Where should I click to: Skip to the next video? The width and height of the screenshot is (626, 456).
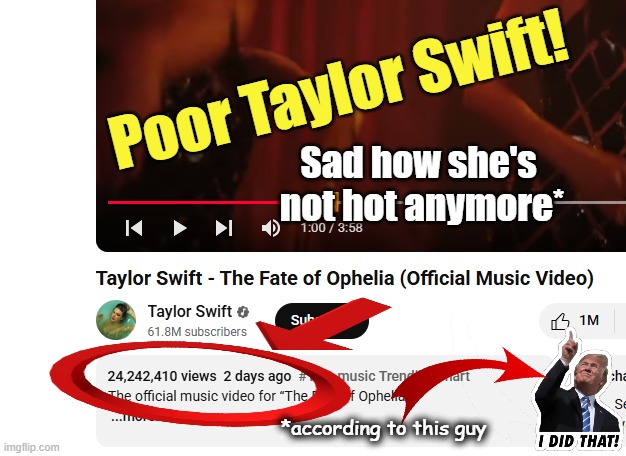pos(224,228)
